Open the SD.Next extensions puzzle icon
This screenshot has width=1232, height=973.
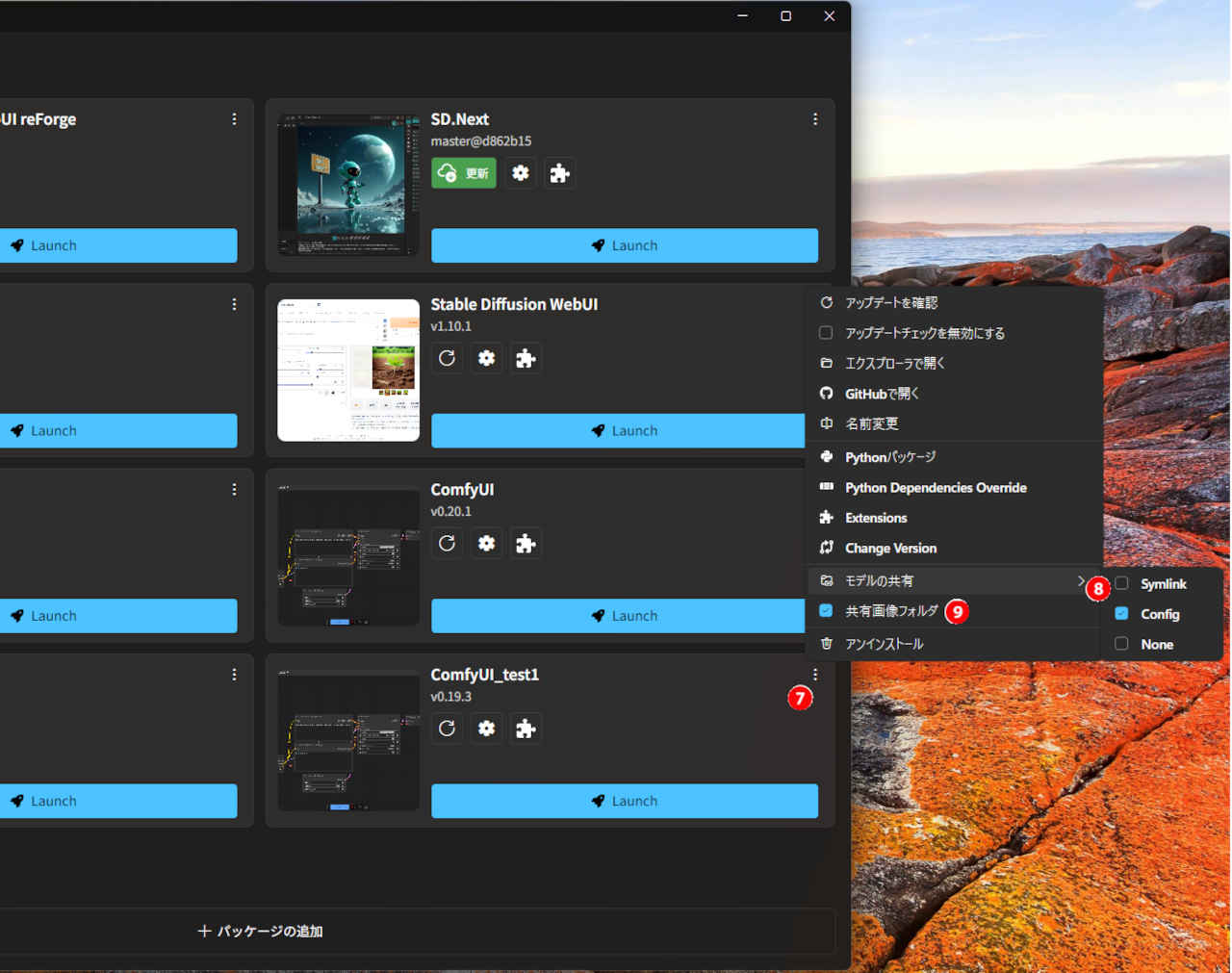coord(559,173)
